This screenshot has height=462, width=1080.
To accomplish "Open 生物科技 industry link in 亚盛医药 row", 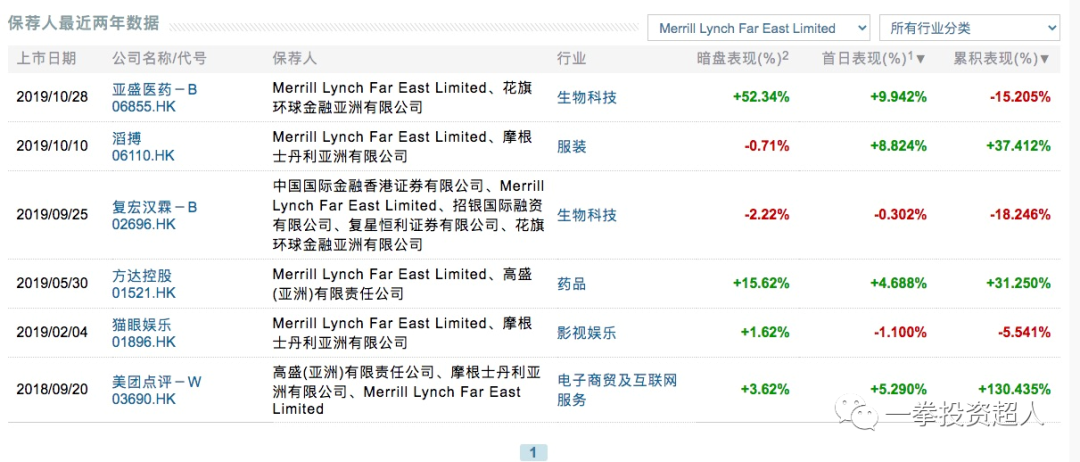I will pyautogui.click(x=586, y=97).
